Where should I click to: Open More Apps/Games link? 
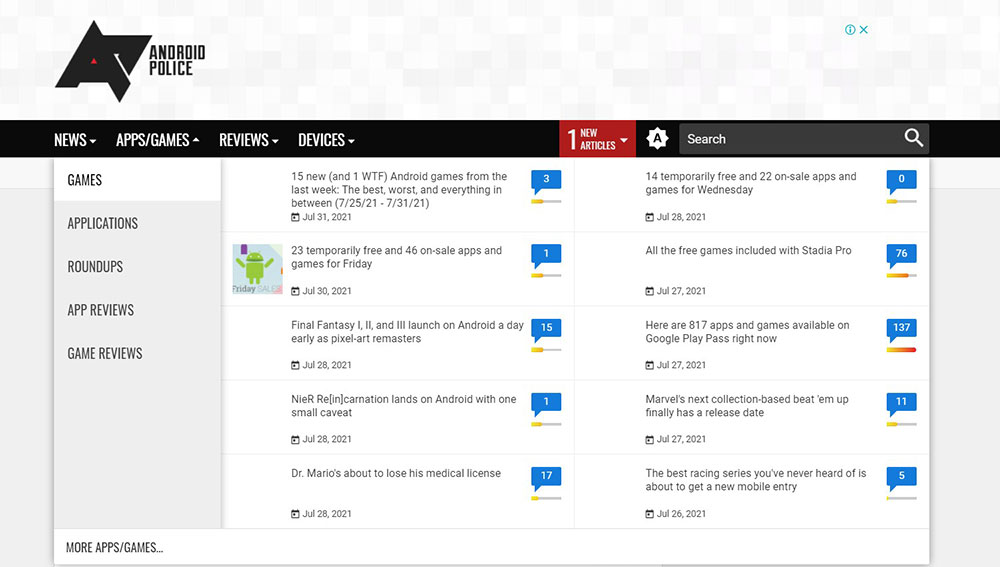click(x=114, y=547)
